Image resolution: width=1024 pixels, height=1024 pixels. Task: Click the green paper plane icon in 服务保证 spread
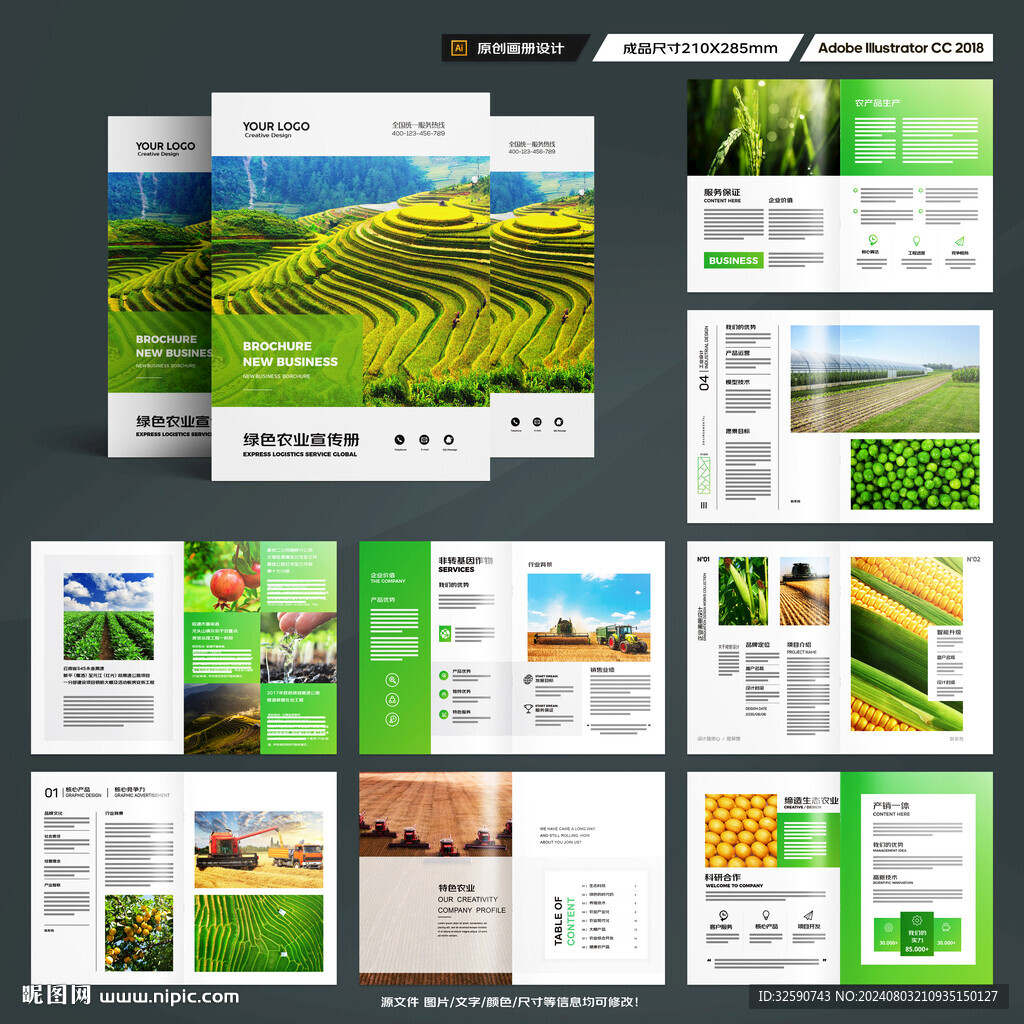click(959, 241)
